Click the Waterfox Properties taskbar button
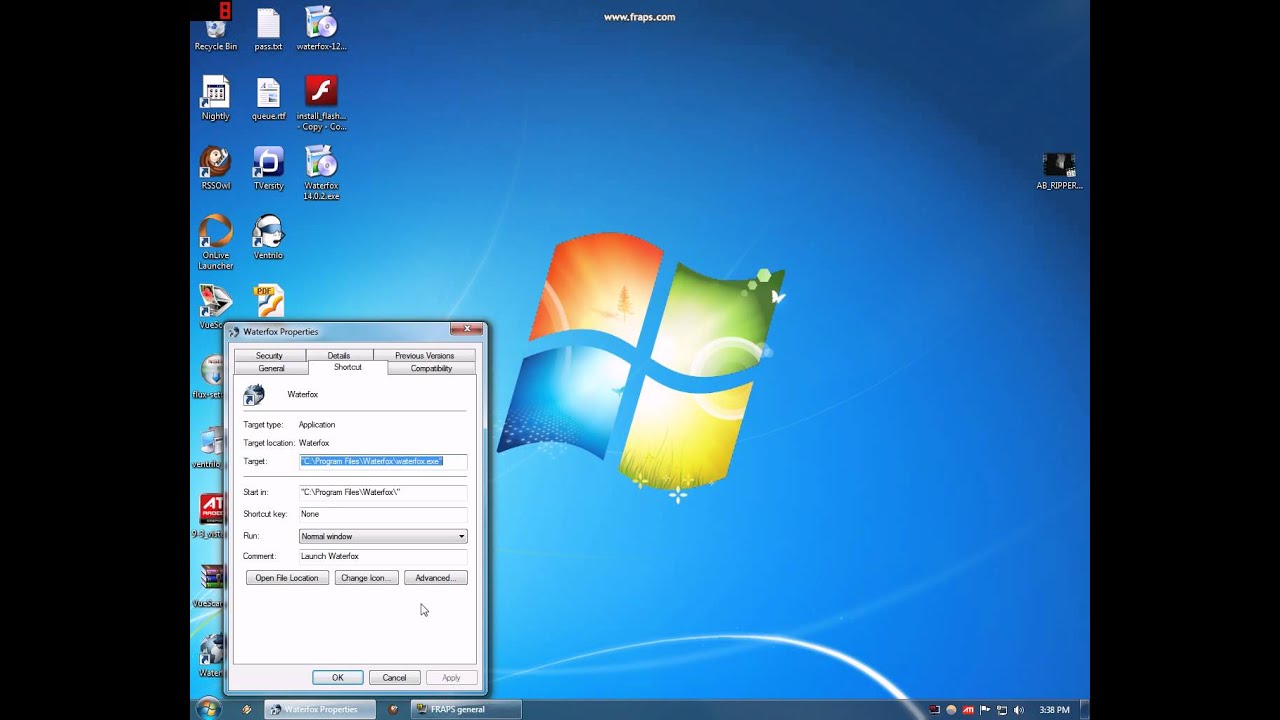 [x=320, y=709]
